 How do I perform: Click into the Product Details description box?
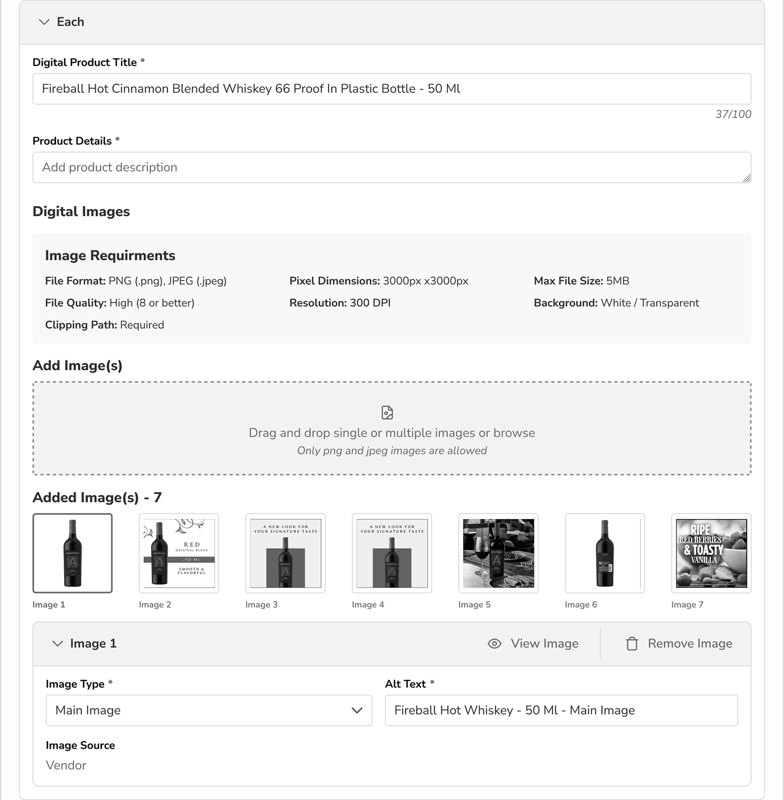pos(392,167)
